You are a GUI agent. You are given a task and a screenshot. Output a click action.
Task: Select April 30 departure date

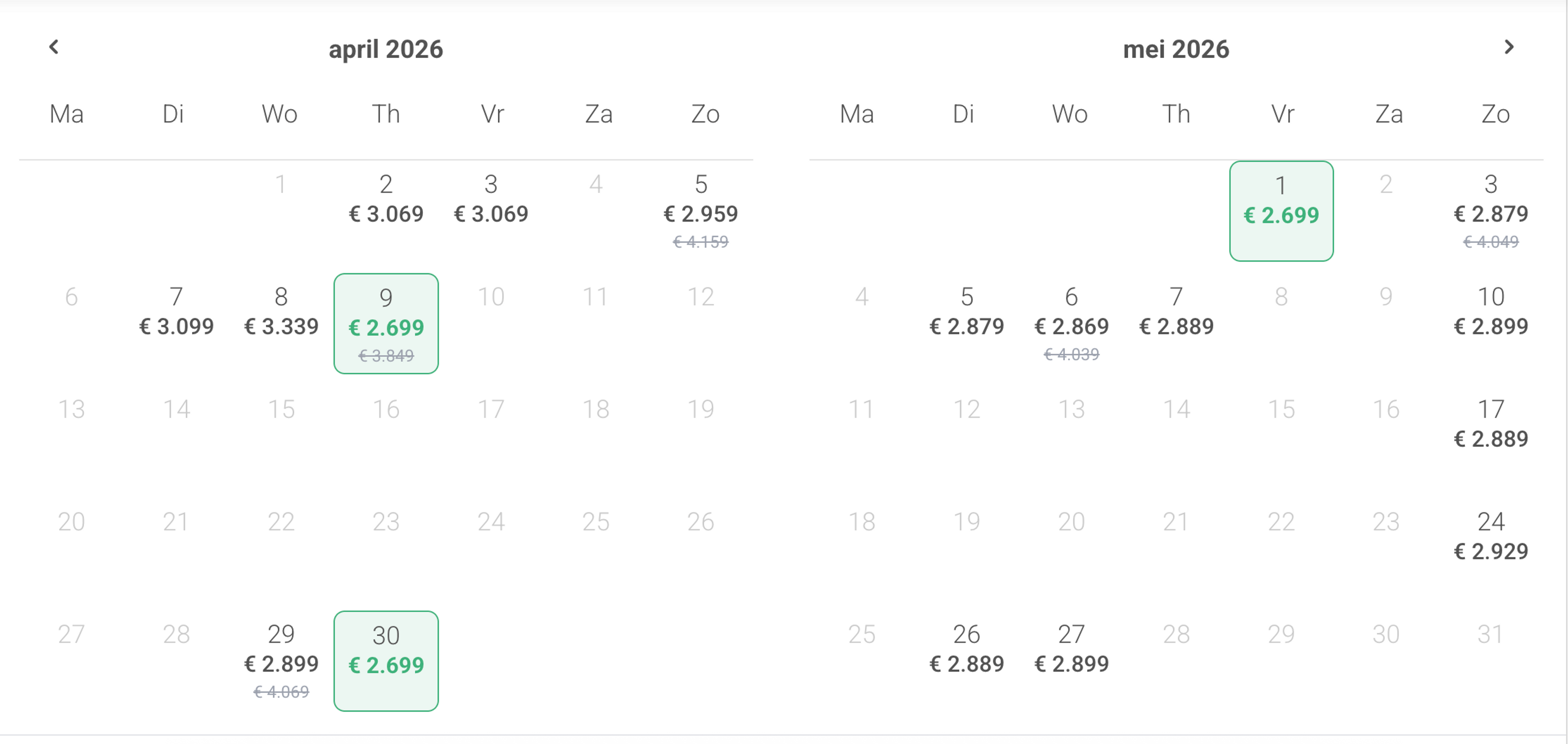point(386,661)
